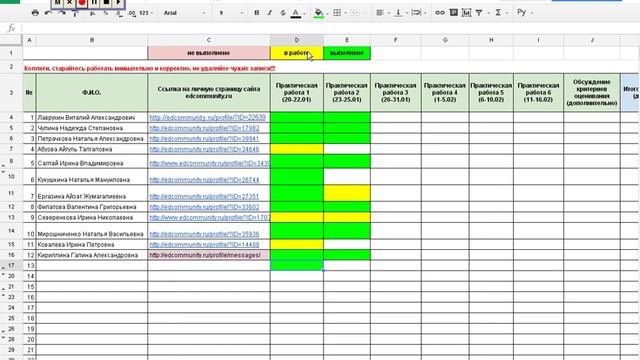Viewport: 640px width, 360px height.
Task: Select column B header
Action: pyautogui.click(x=92, y=40)
